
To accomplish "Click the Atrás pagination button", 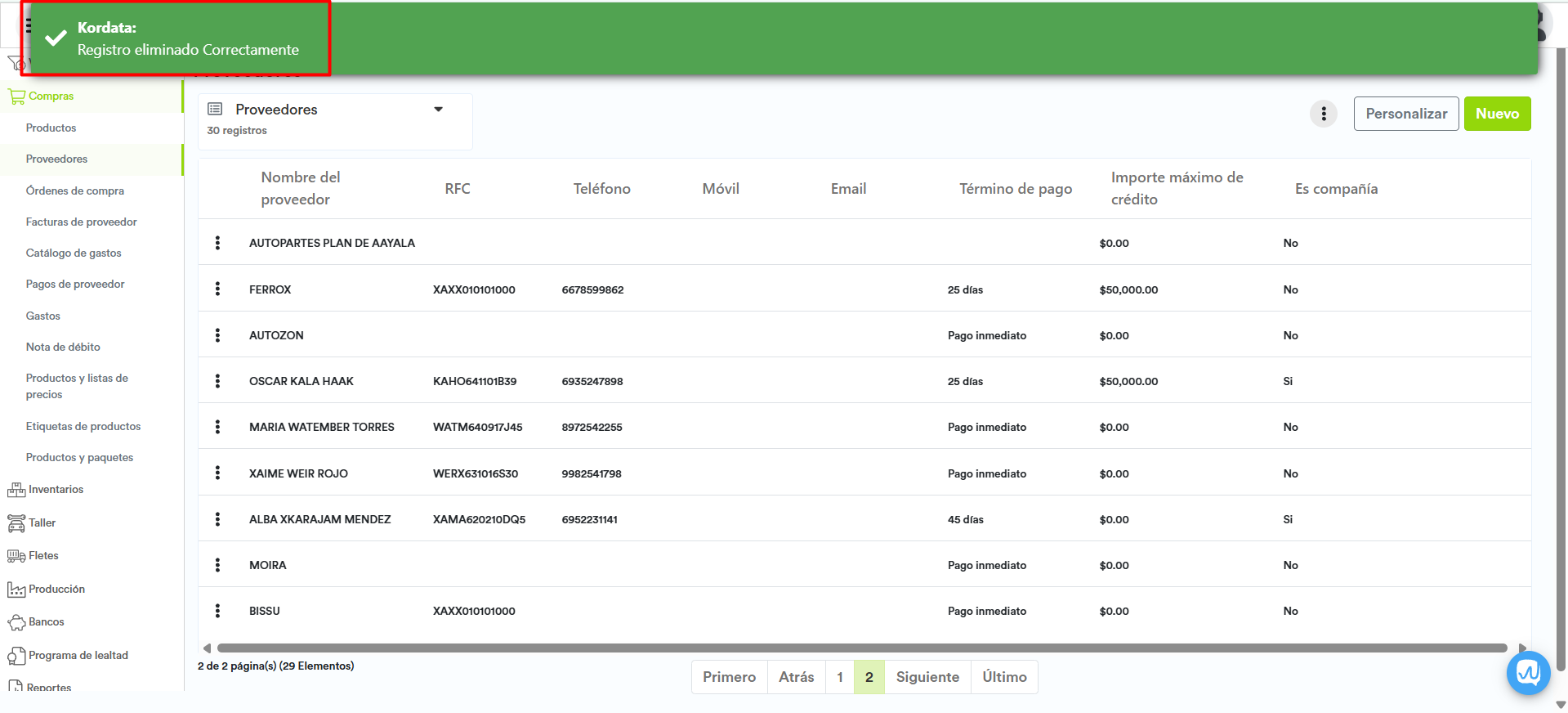I will pos(796,677).
